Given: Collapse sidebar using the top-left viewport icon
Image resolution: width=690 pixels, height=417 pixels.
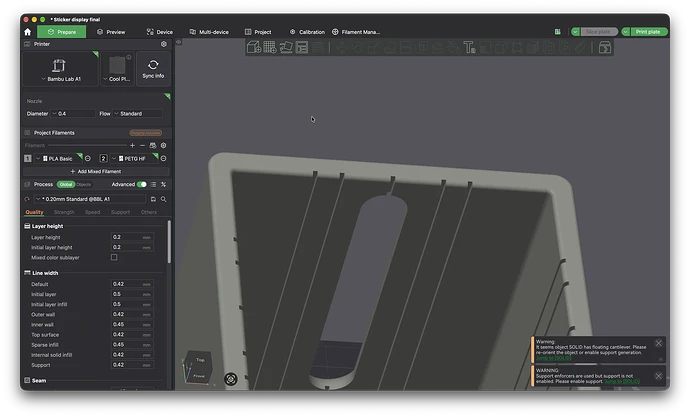Looking at the screenshot, I should [179, 42].
